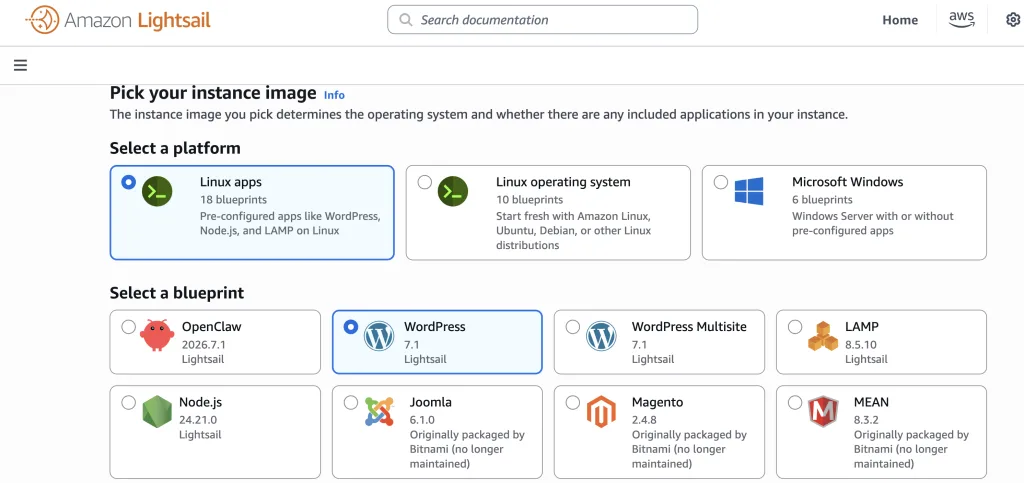Select the MEAN blueprint radio button
The image size is (1024, 483).
click(x=795, y=402)
